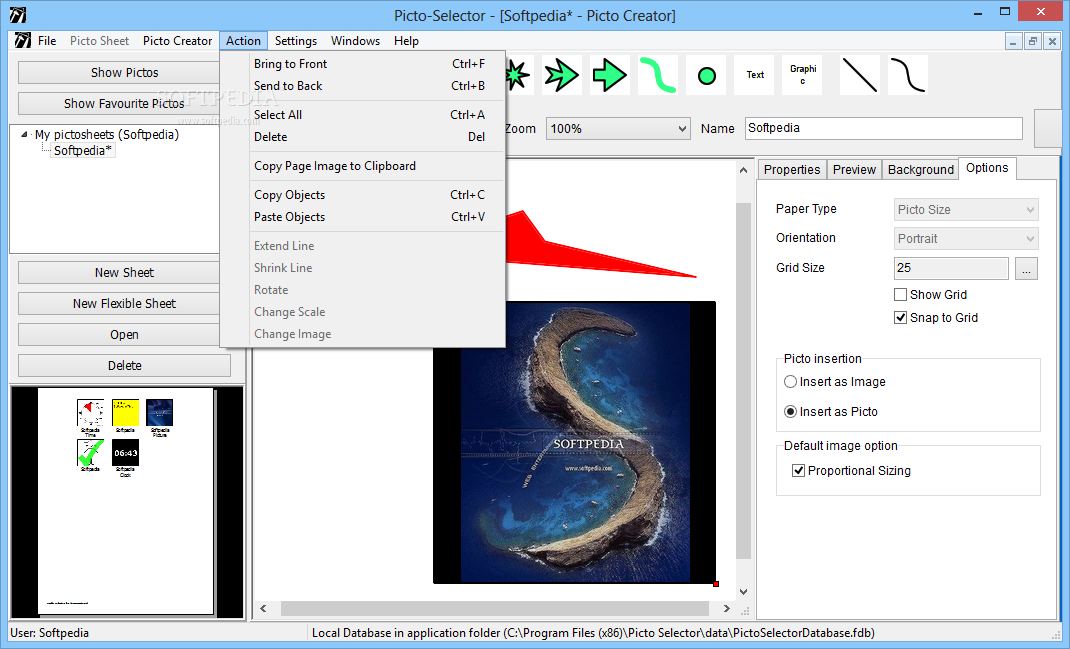Click the yellow picto thumbnail in preview

click(x=125, y=412)
